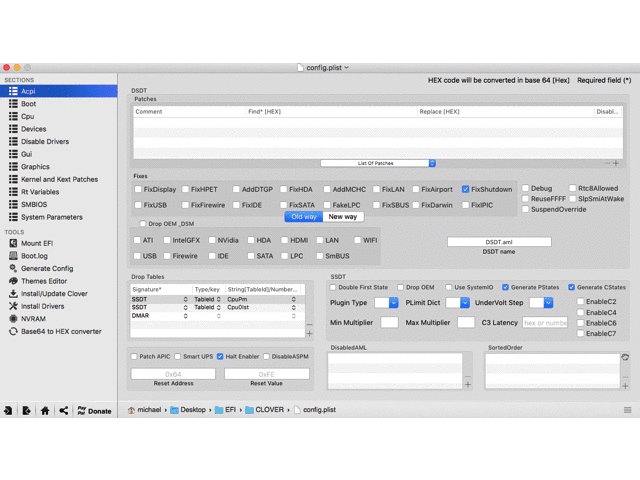Click the Desktop folder in path bar
This screenshot has height=480, width=640.
click(188, 410)
